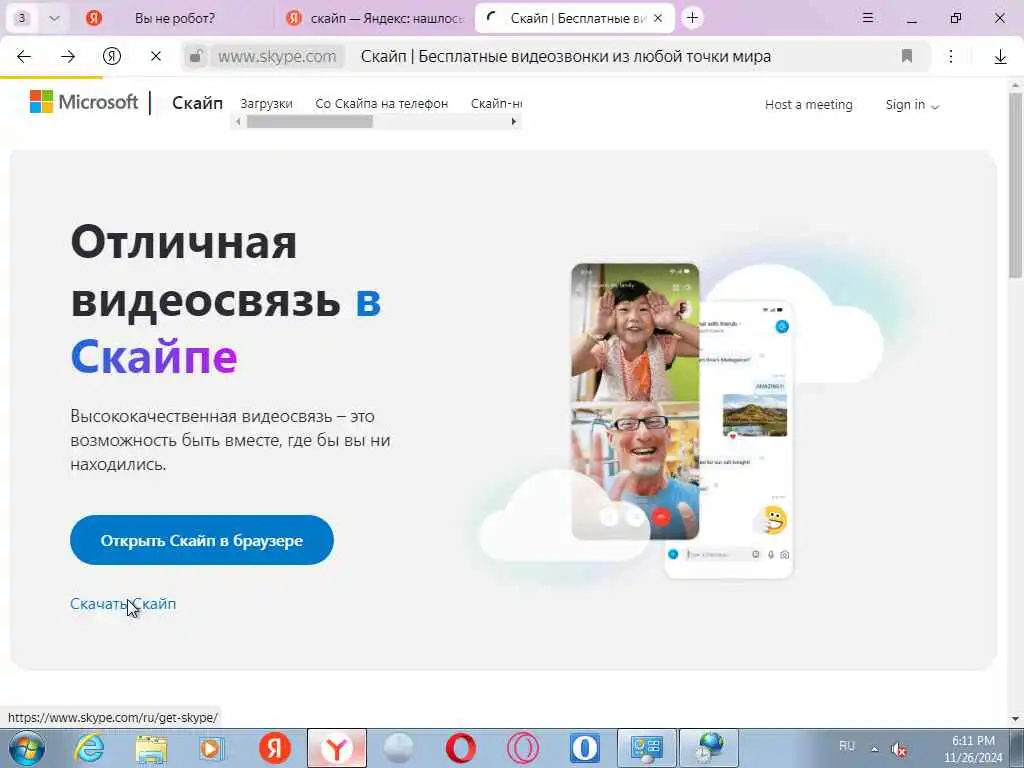Open the Скайп brand link in header
The image size is (1024, 768).
point(197,103)
